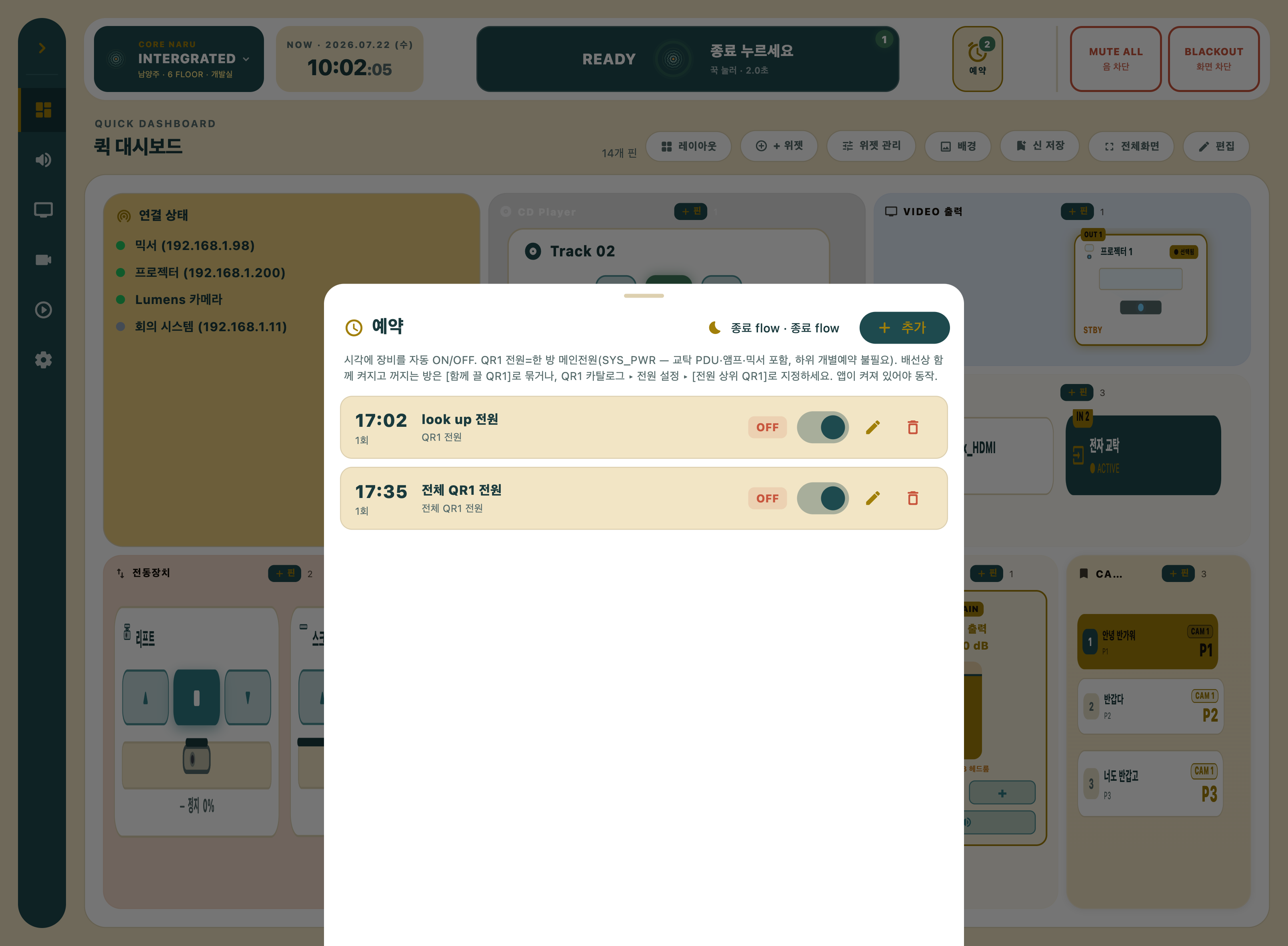The width and height of the screenshot is (1288, 946).
Task: Click OFF badge on 17:02 schedule
Action: (x=768, y=427)
